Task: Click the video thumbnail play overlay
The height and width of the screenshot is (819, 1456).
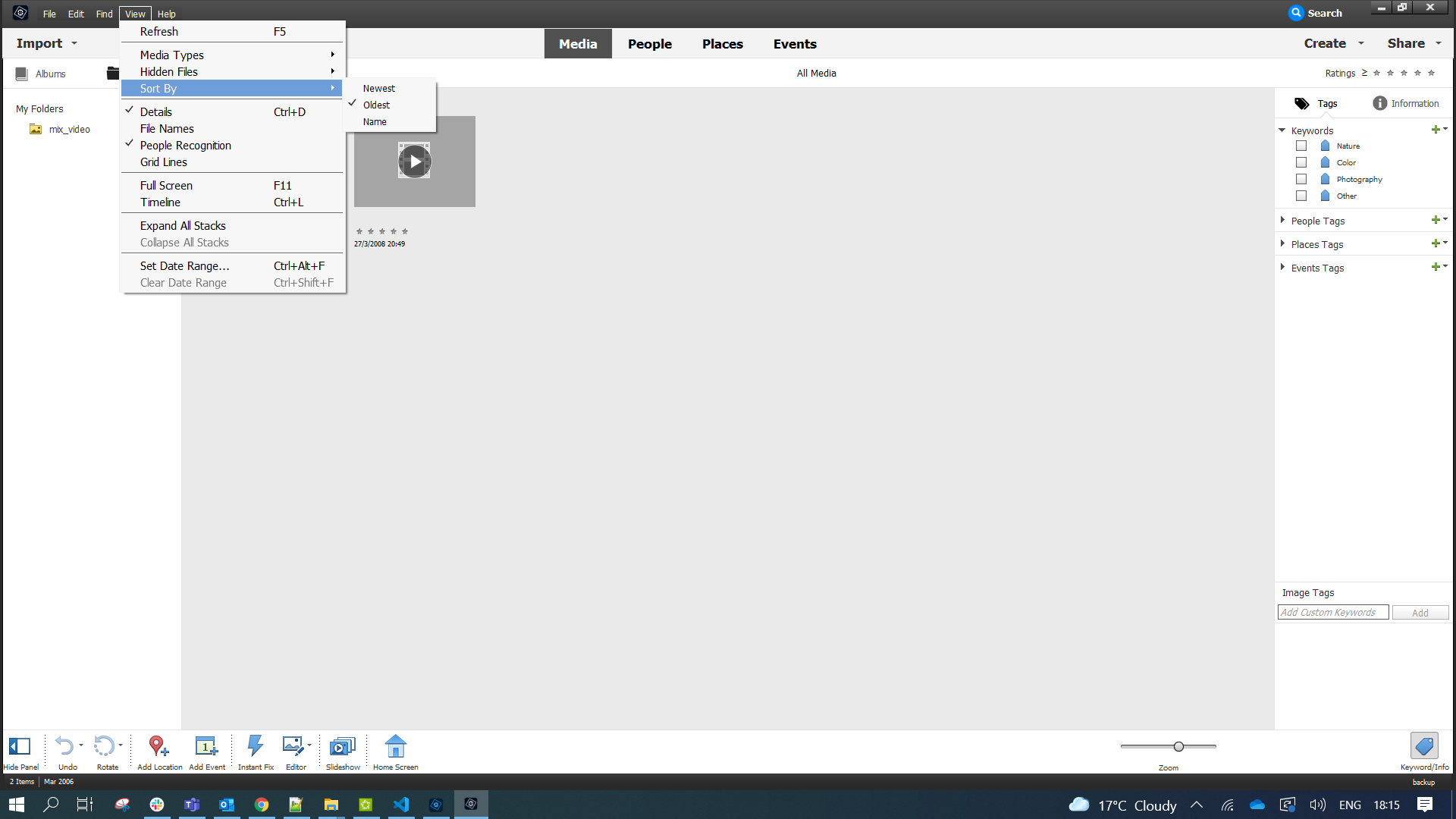Action: coord(414,161)
